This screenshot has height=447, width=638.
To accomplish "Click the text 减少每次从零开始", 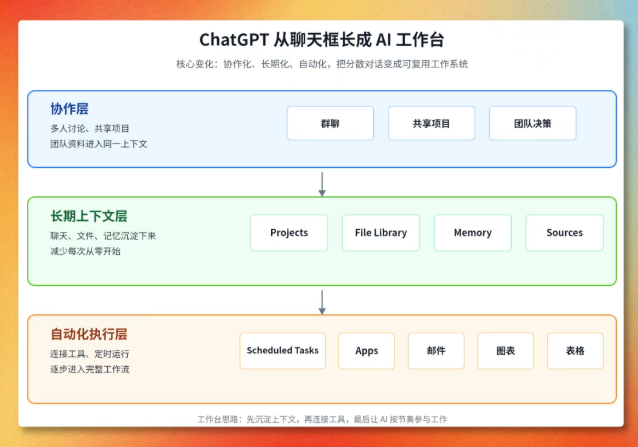I will click(x=85, y=251).
